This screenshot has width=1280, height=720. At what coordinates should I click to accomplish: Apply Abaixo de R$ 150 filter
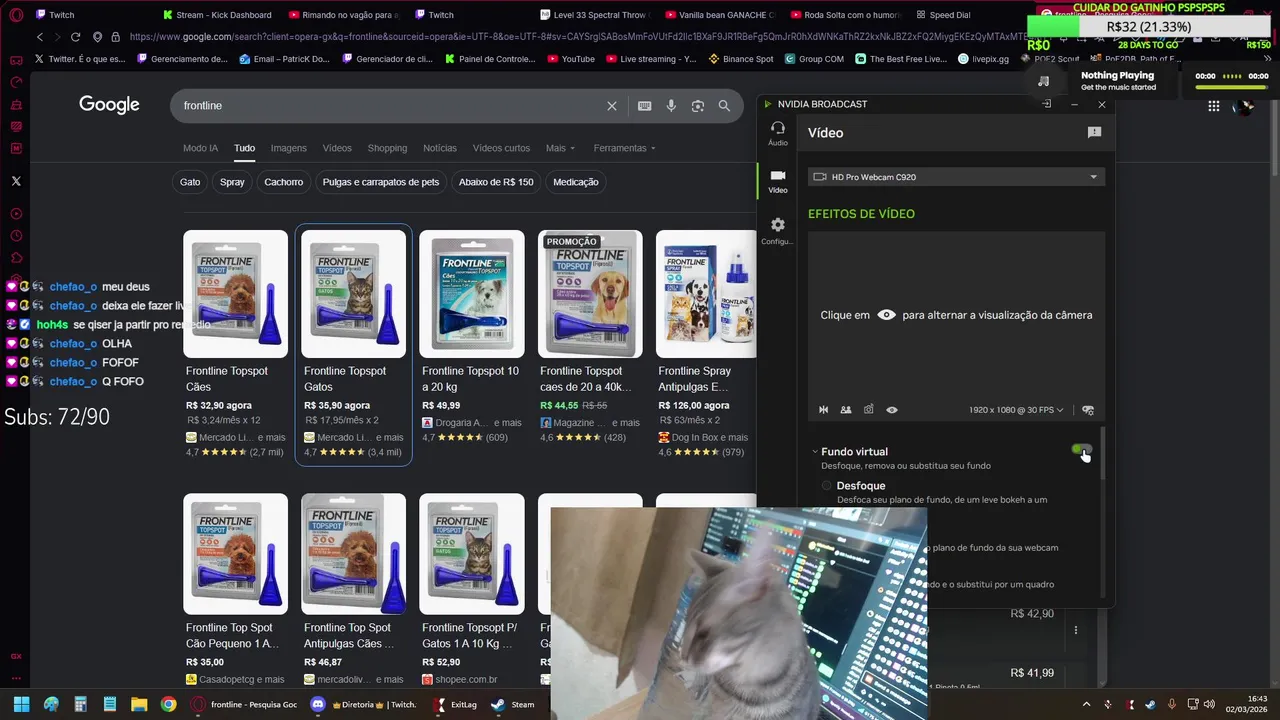coord(496,182)
